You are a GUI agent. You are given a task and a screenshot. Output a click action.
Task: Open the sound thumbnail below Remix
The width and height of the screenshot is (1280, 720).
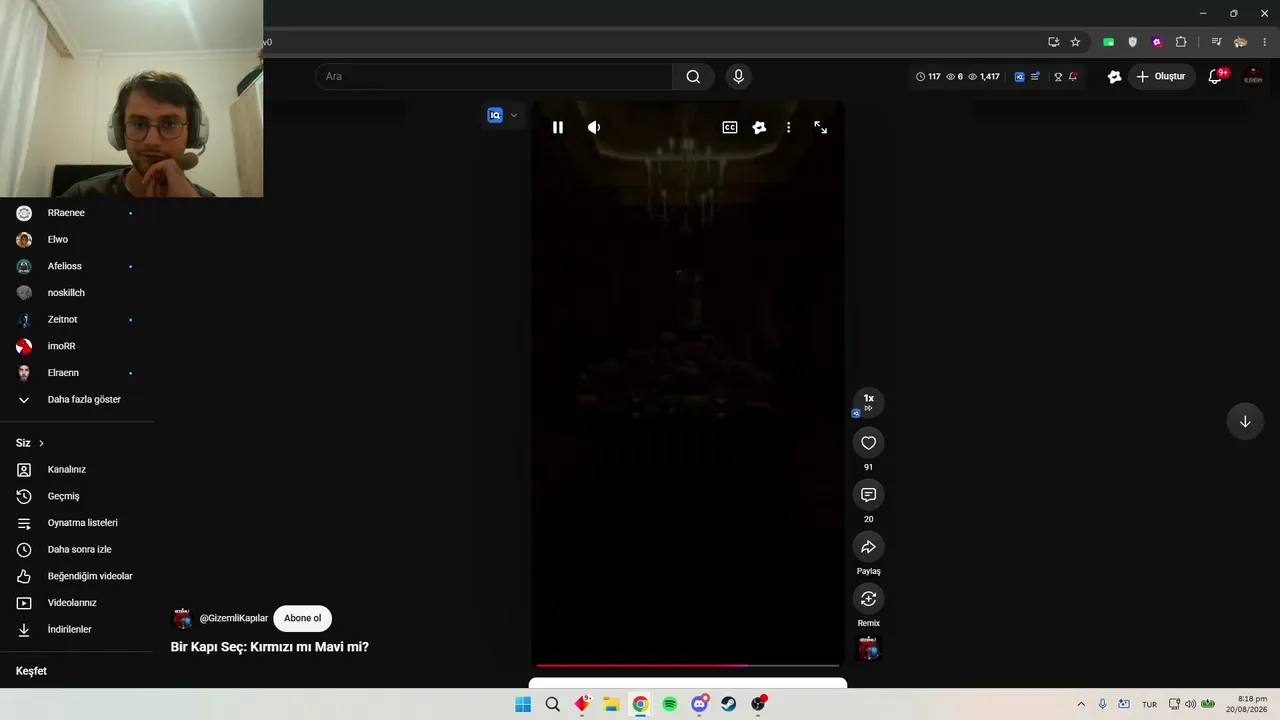coord(868,648)
